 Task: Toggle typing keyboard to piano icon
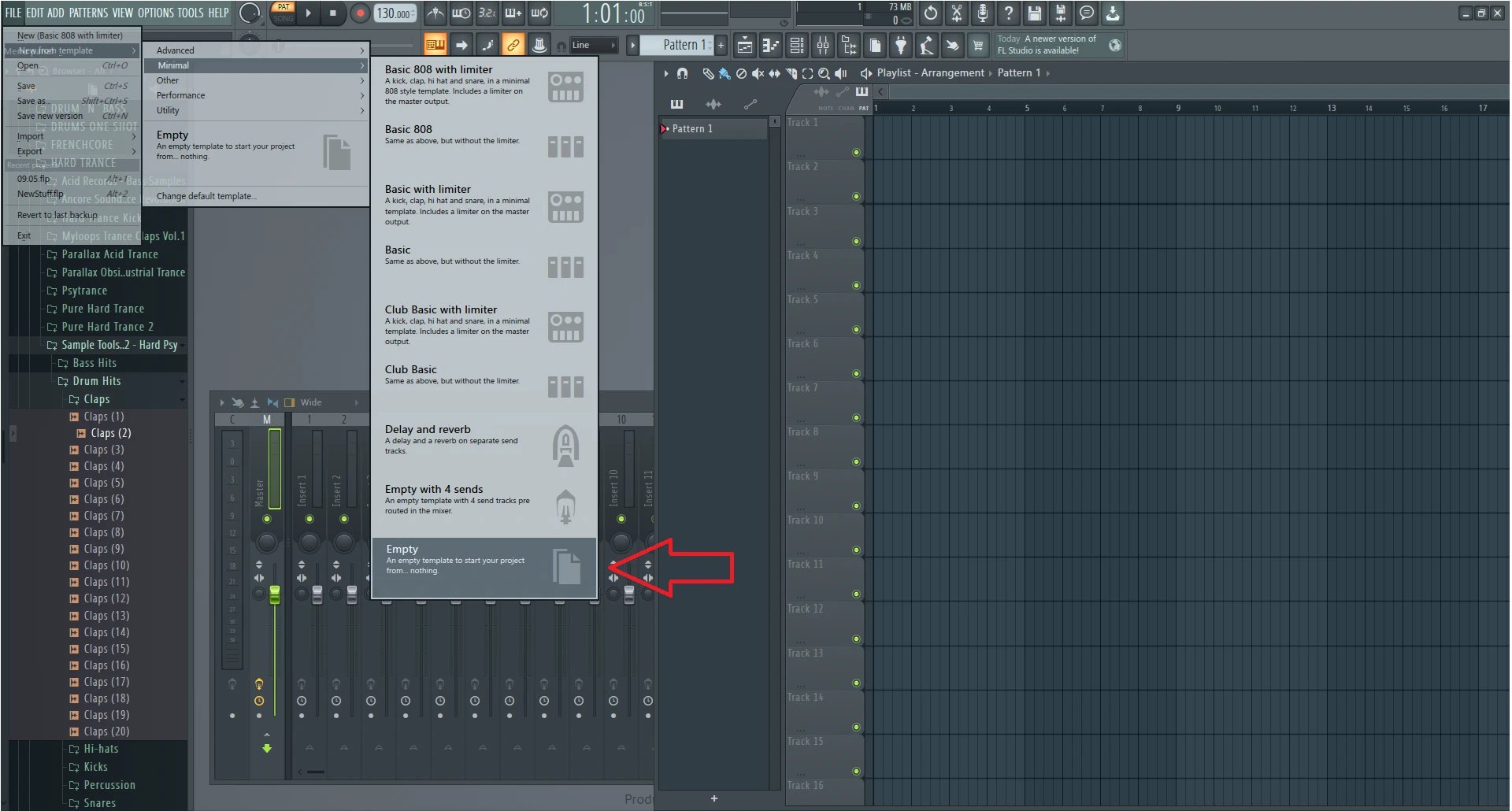click(x=435, y=45)
